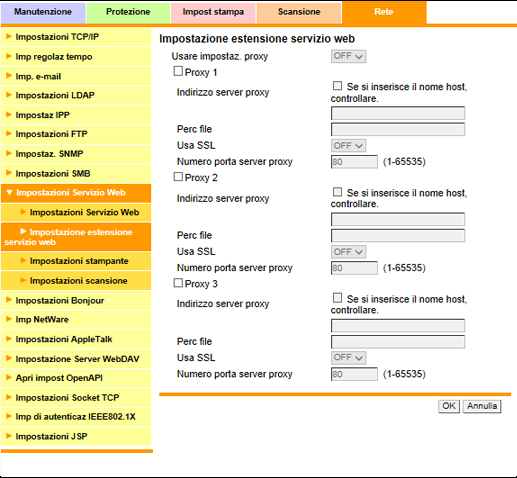The width and height of the screenshot is (517, 478).
Task: Focus Proxy 2 server address field
Action: 398,219
